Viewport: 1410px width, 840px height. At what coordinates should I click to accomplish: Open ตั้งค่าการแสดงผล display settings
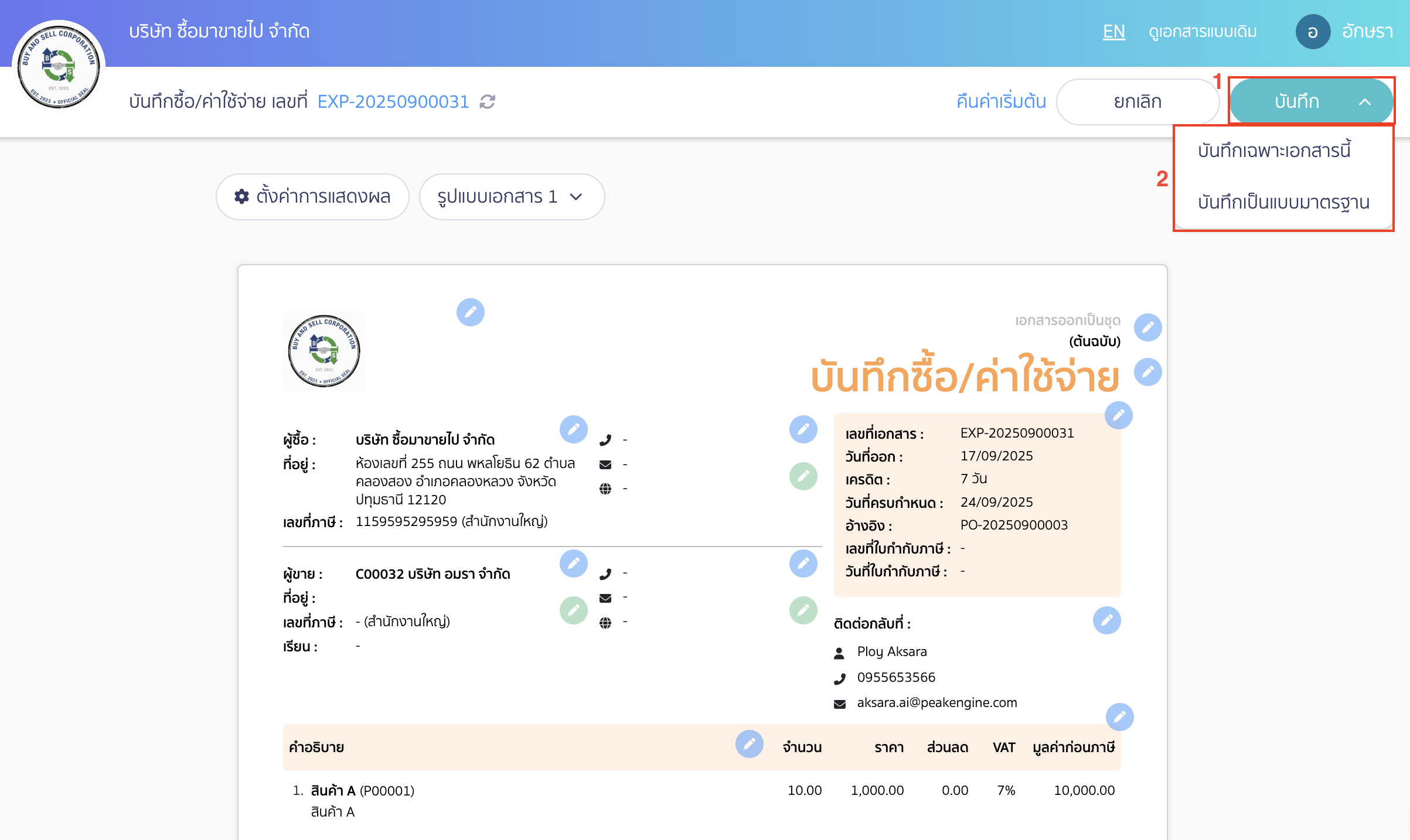pos(312,197)
